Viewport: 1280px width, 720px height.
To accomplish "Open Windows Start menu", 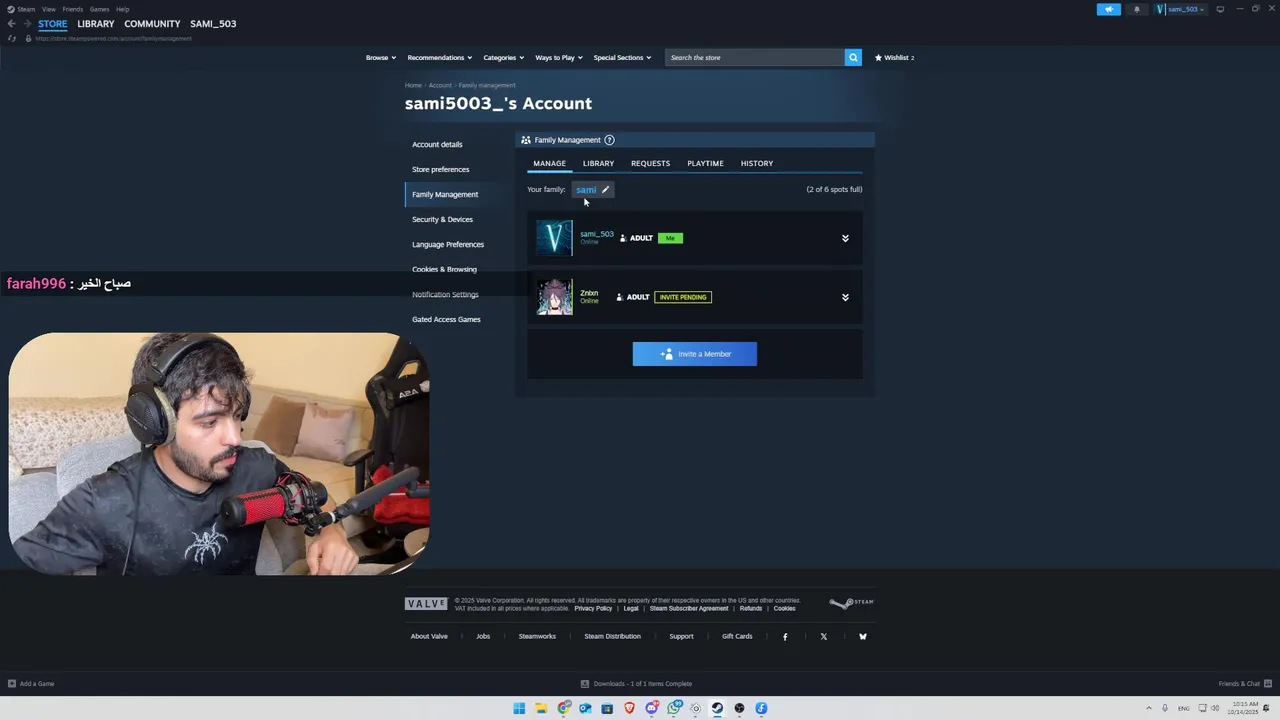I will pos(519,708).
